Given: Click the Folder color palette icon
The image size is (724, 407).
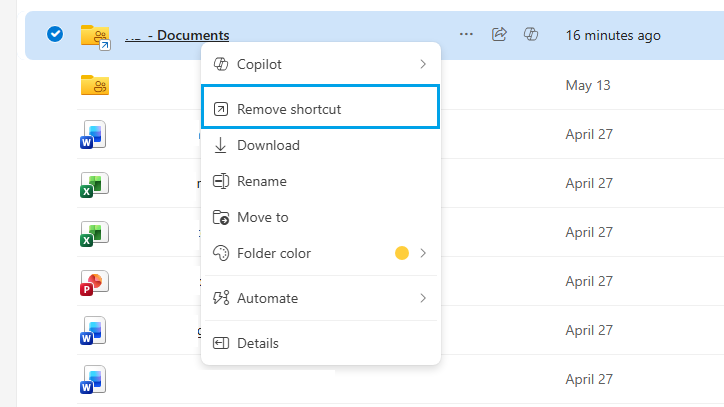Looking at the screenshot, I should click(x=221, y=253).
